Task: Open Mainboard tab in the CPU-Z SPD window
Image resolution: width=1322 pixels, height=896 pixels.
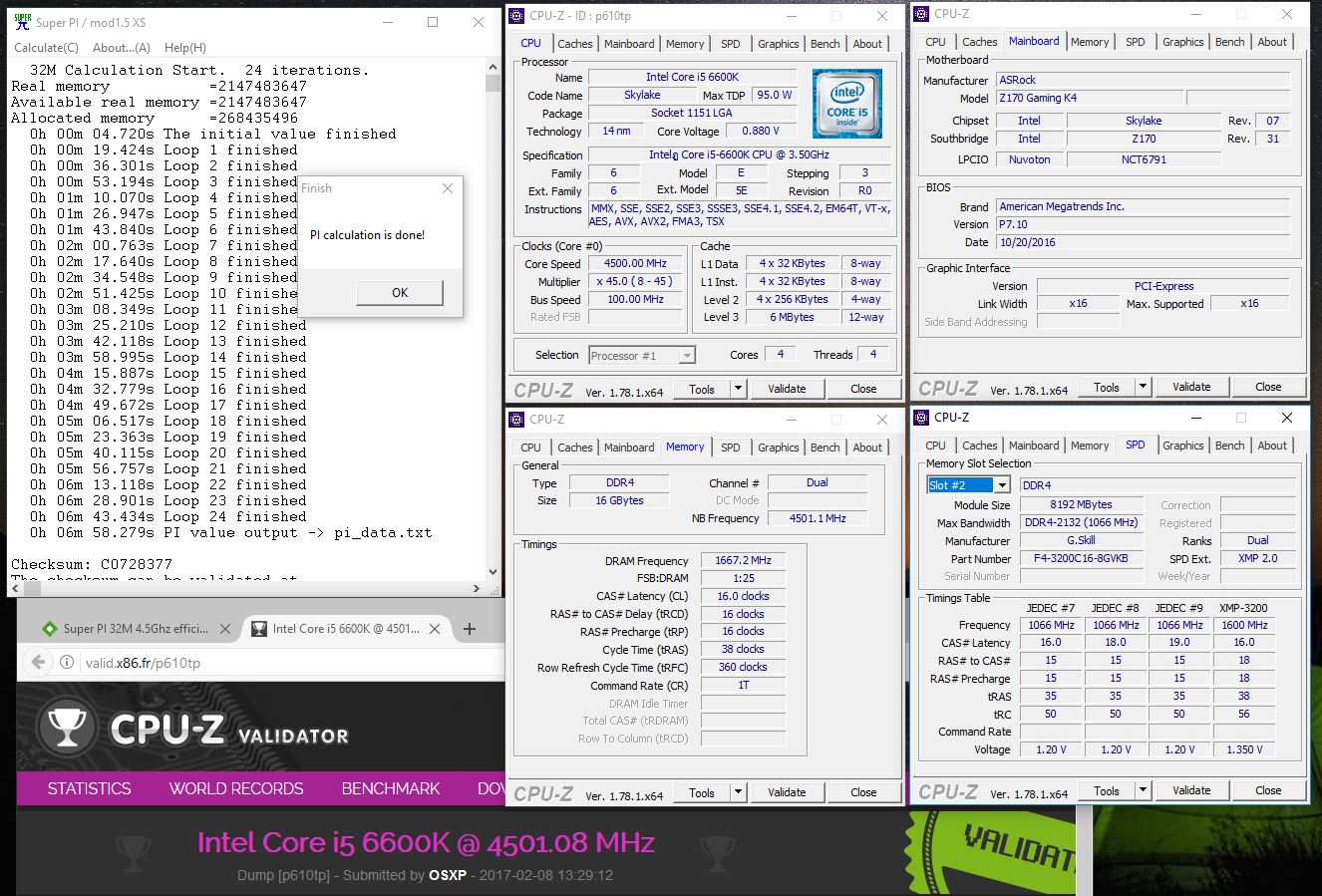Action: click(1034, 446)
